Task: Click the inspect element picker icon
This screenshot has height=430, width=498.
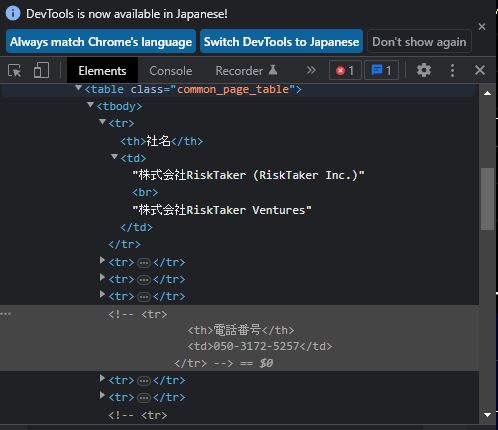Action: pyautogui.click(x=15, y=71)
